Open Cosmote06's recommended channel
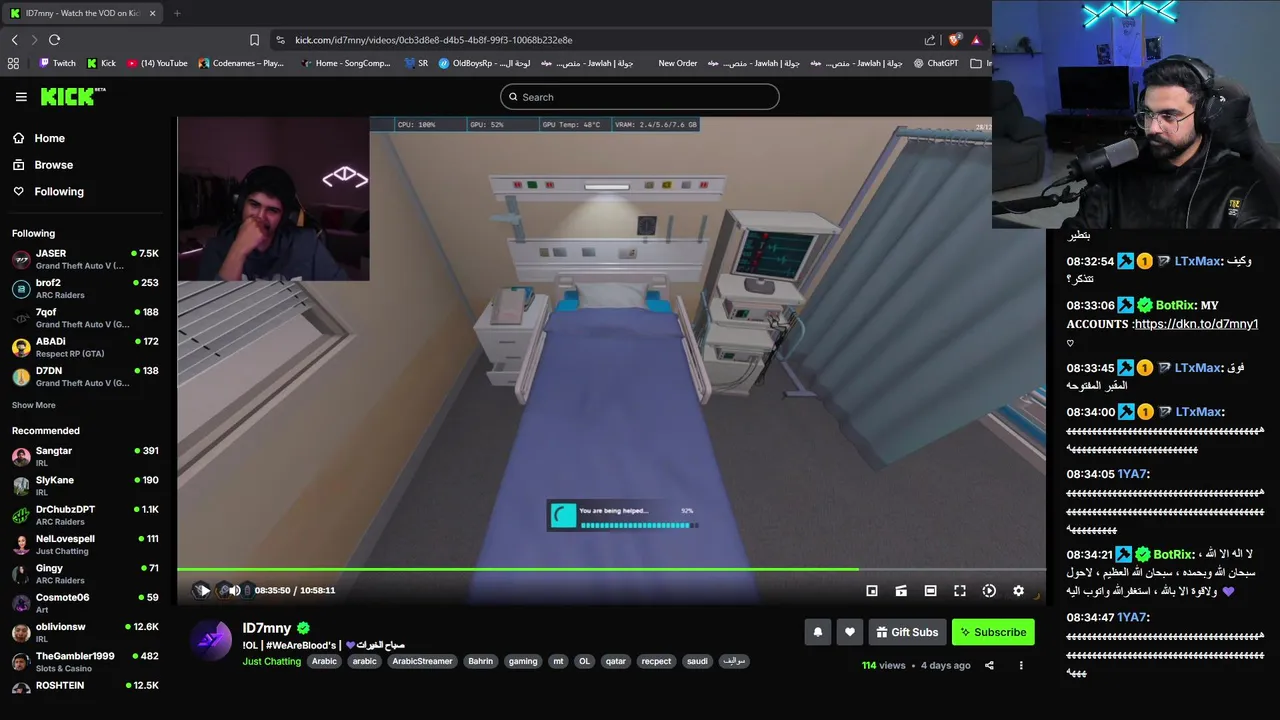The image size is (1280, 720). coord(85,603)
